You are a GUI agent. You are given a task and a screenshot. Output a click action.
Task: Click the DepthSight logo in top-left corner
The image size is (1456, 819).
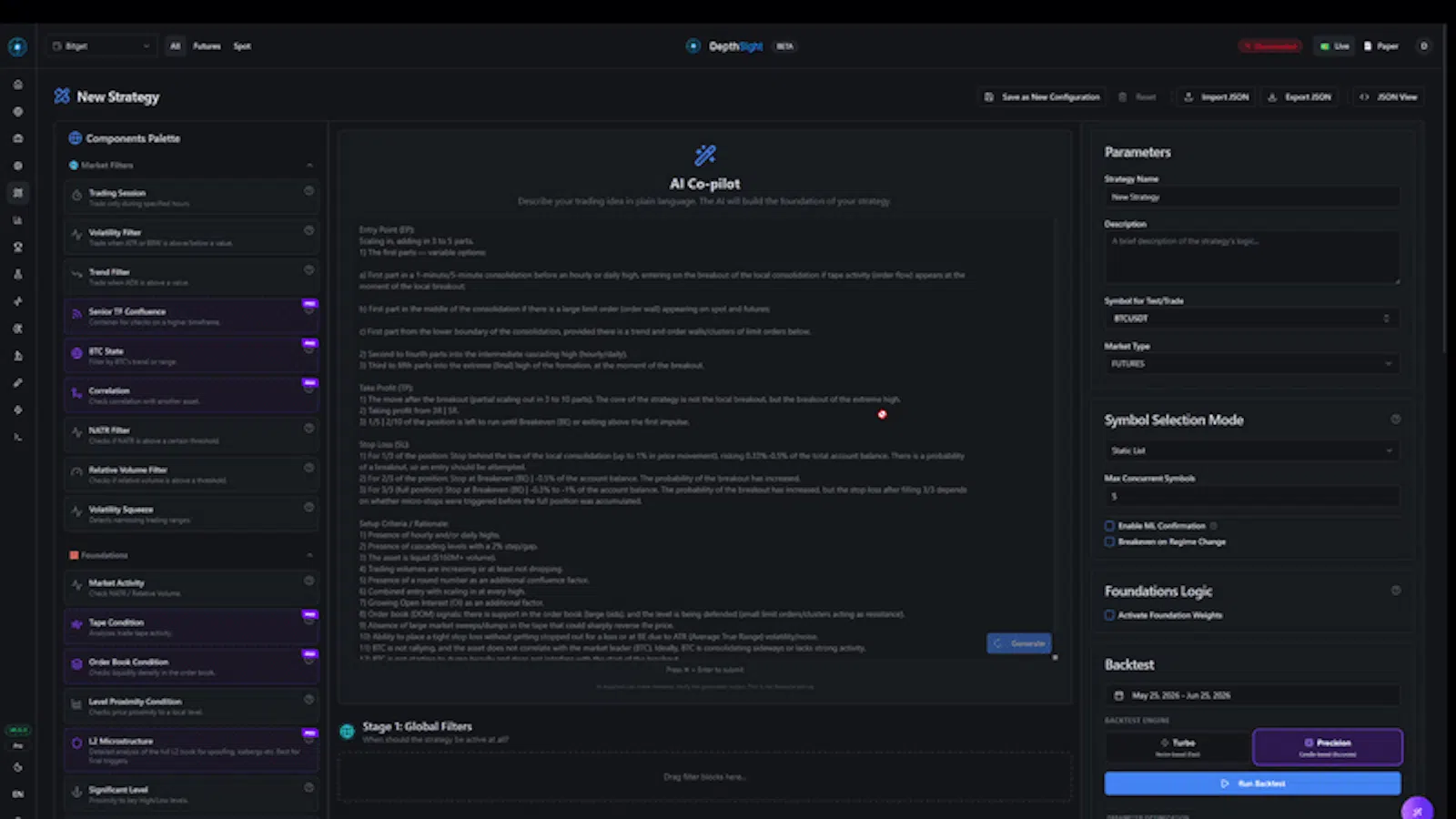pyautogui.click(x=17, y=46)
